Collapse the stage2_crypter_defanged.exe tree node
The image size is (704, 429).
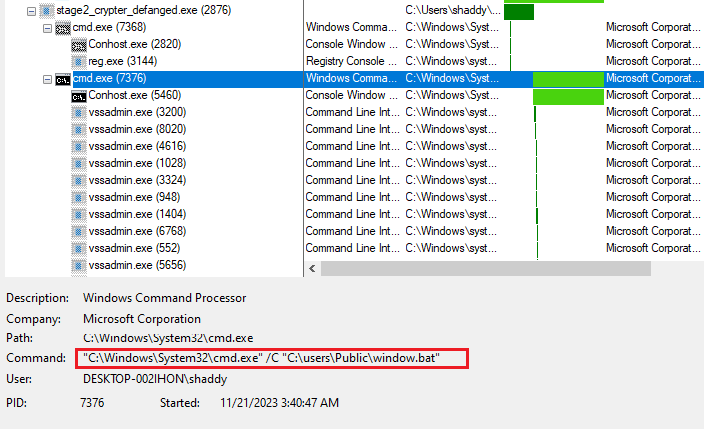tap(31, 11)
